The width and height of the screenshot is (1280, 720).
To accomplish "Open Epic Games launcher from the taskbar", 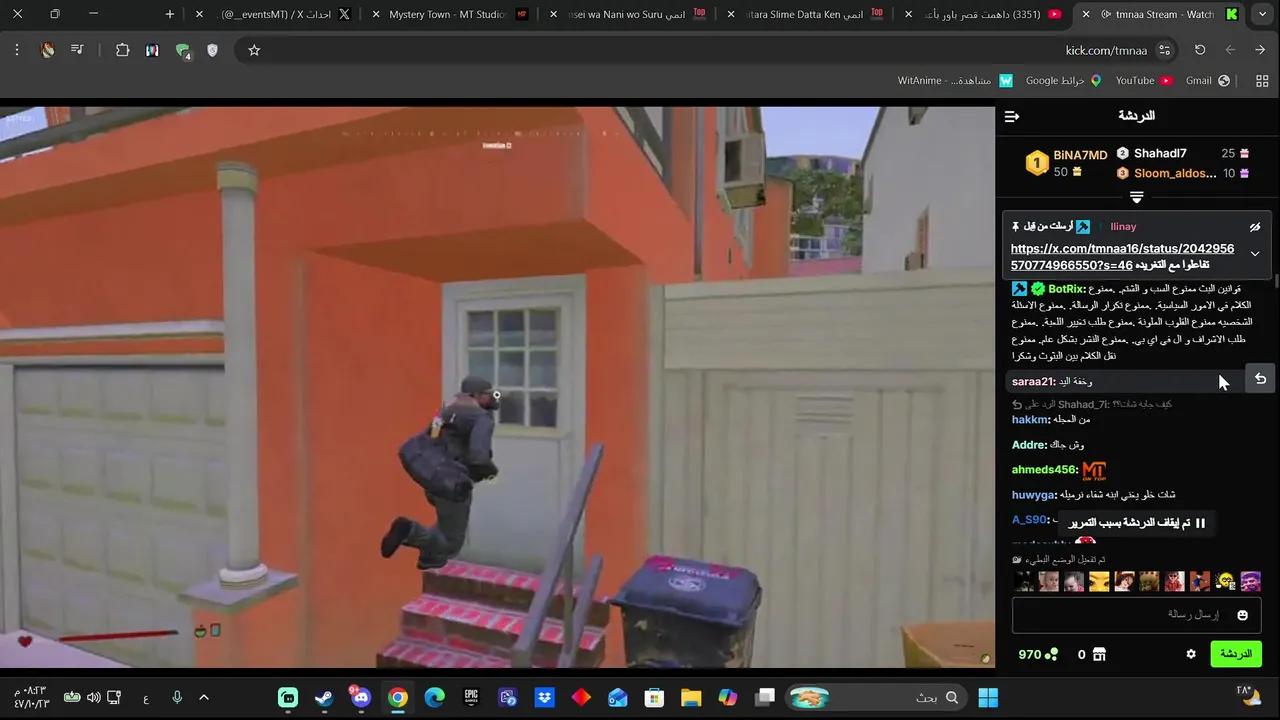I will [471, 697].
